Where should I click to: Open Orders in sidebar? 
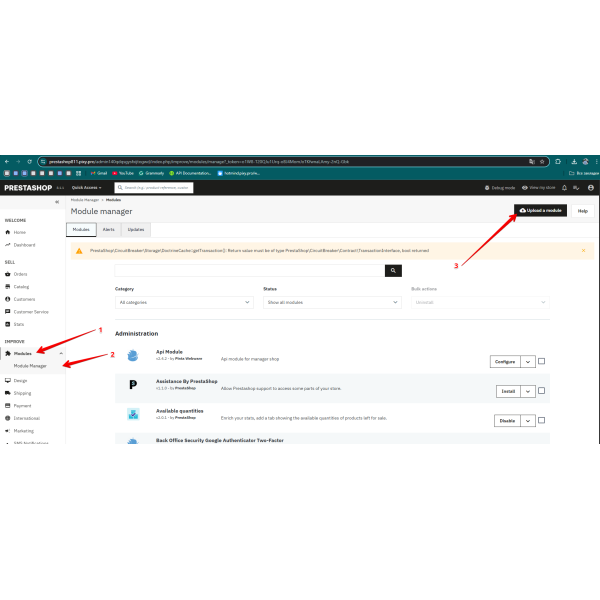click(x=16, y=274)
